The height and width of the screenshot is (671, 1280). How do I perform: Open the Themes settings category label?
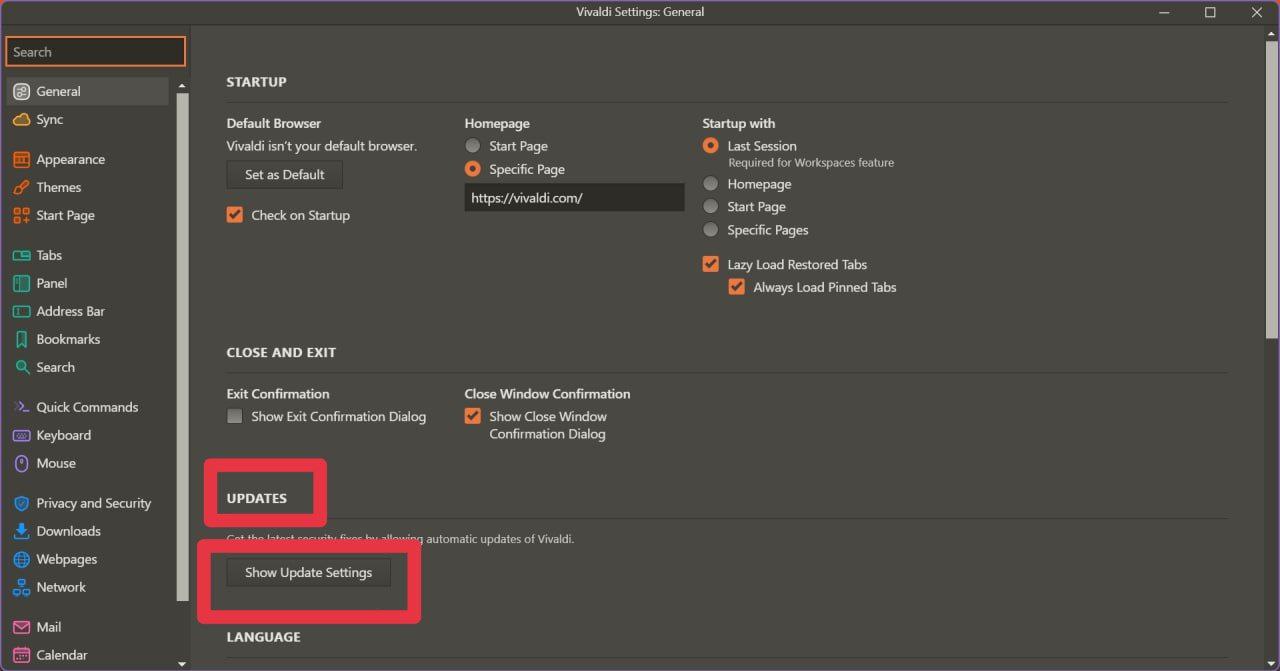coord(59,187)
